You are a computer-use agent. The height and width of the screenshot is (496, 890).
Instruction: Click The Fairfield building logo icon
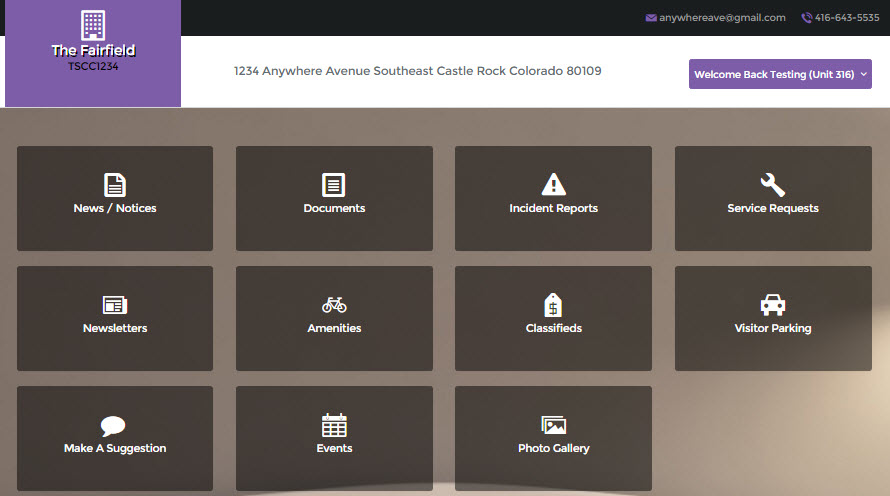(93, 25)
